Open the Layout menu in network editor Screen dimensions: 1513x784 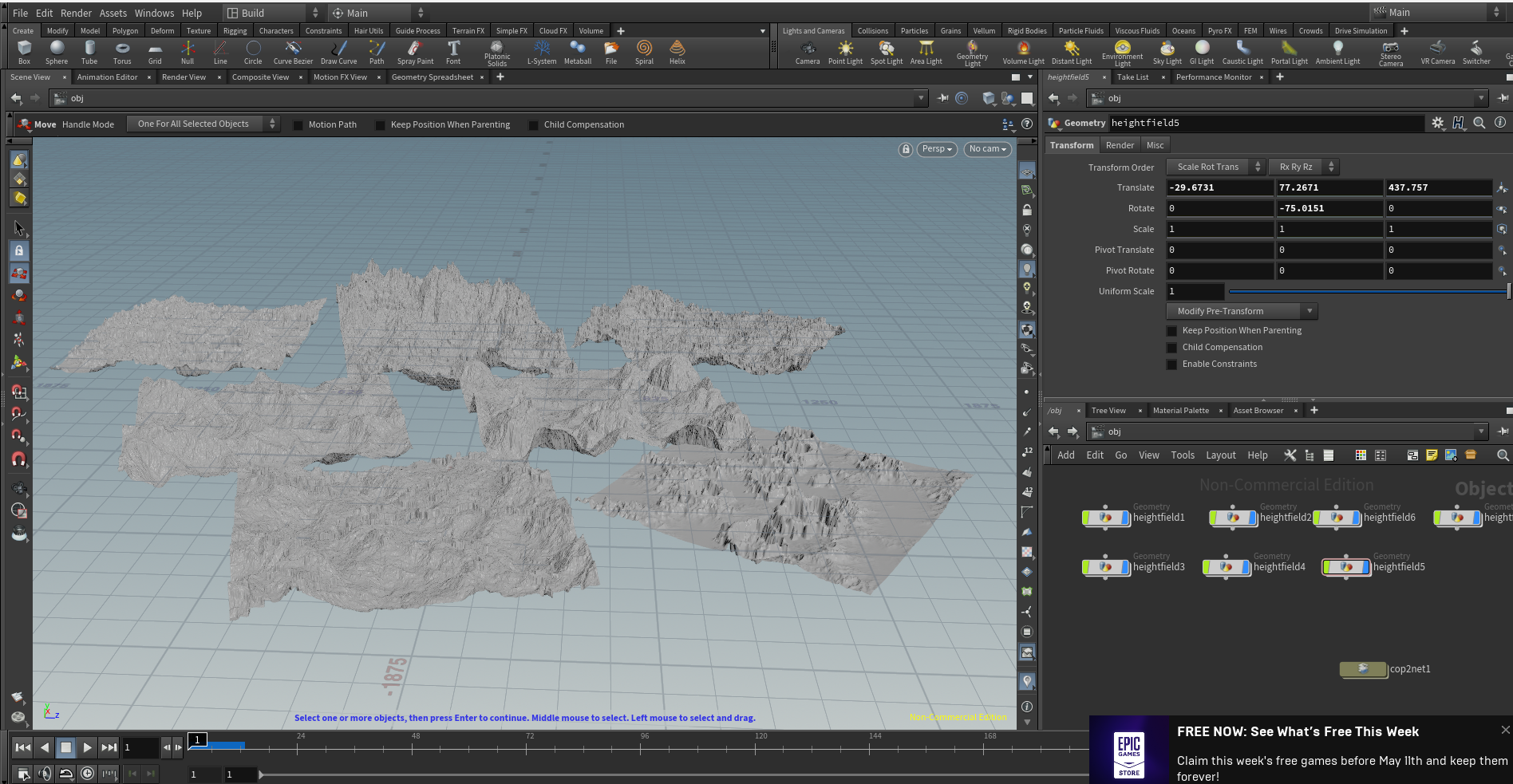click(1220, 455)
